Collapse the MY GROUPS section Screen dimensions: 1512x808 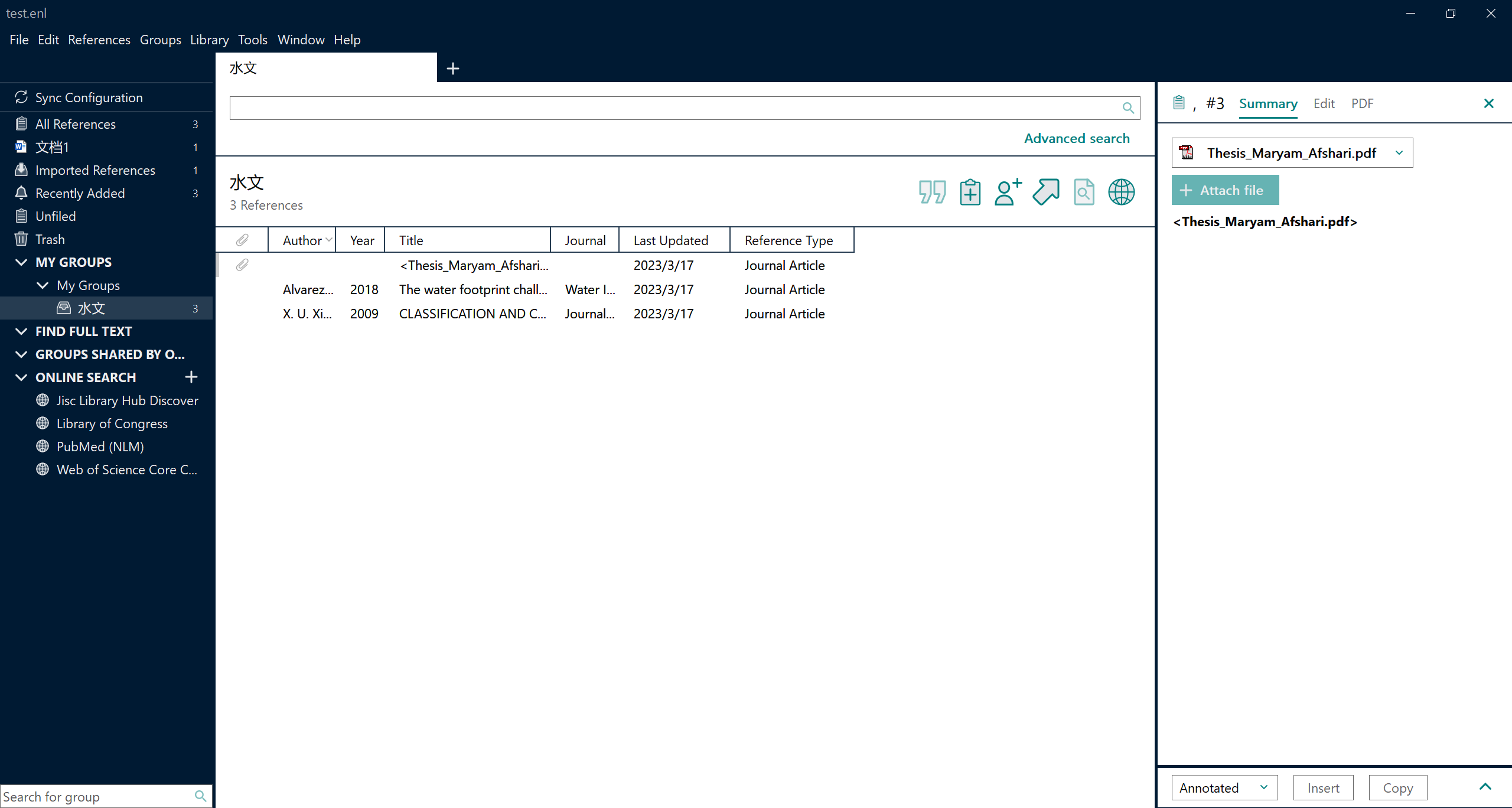click(x=21, y=262)
